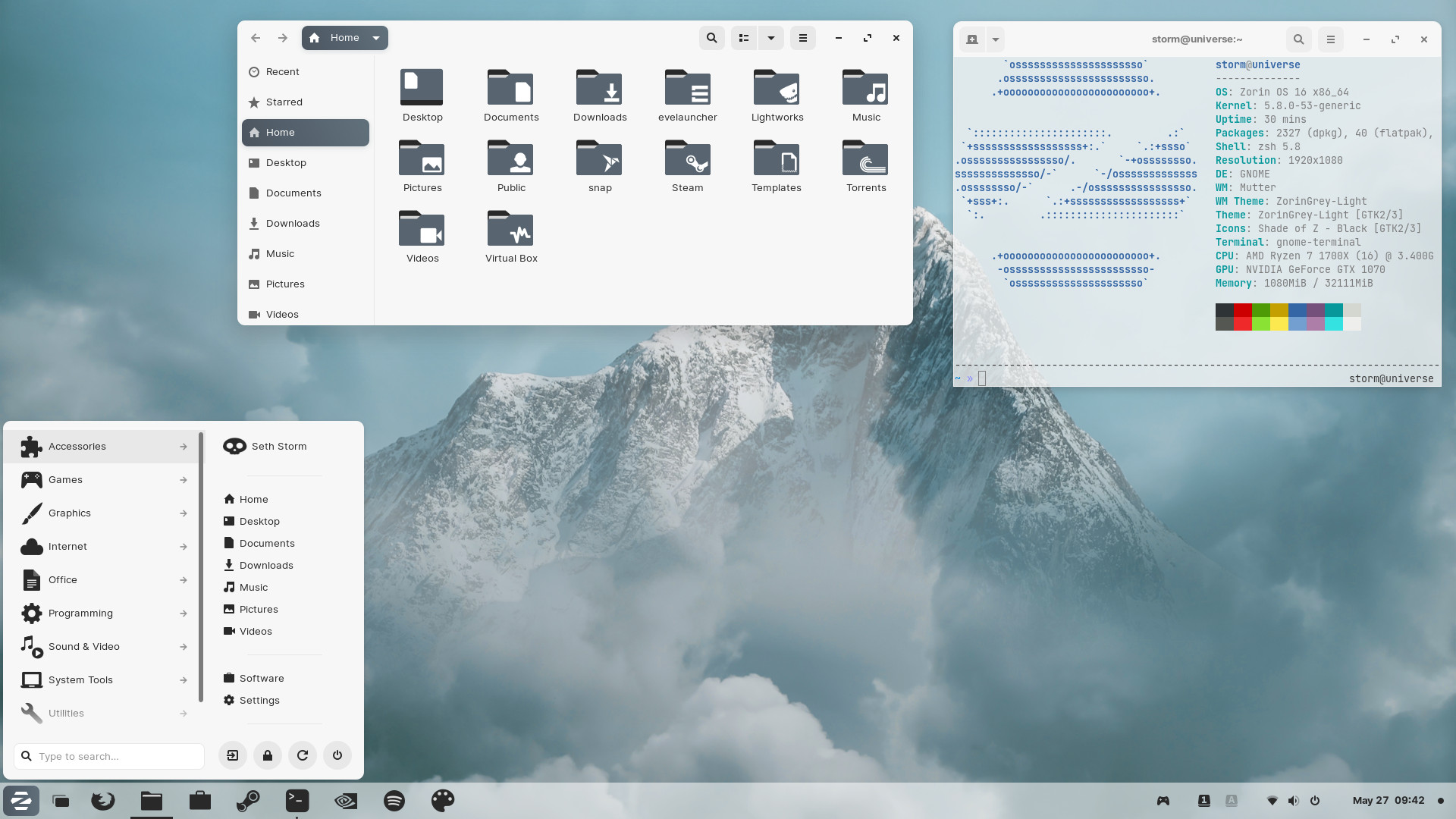Click the file manager search icon

(711, 38)
